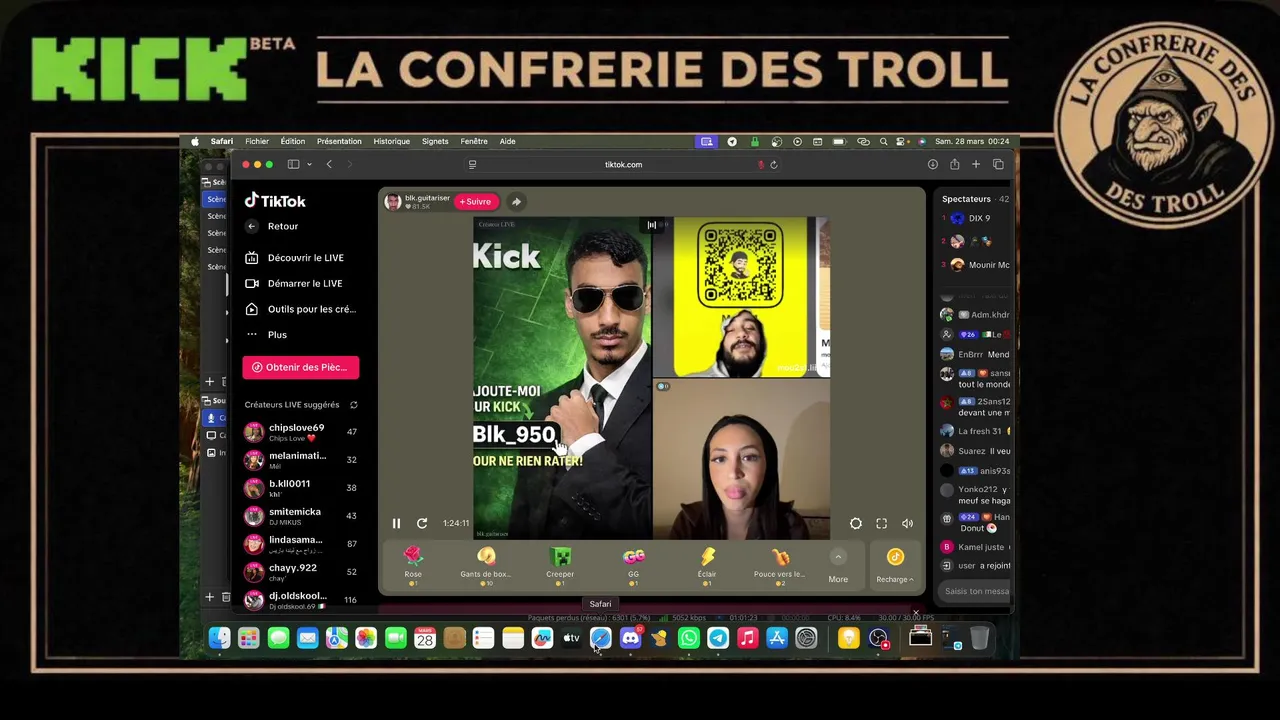Pause the TikTok live stream
Screen dimensions: 1280x720
396,523
